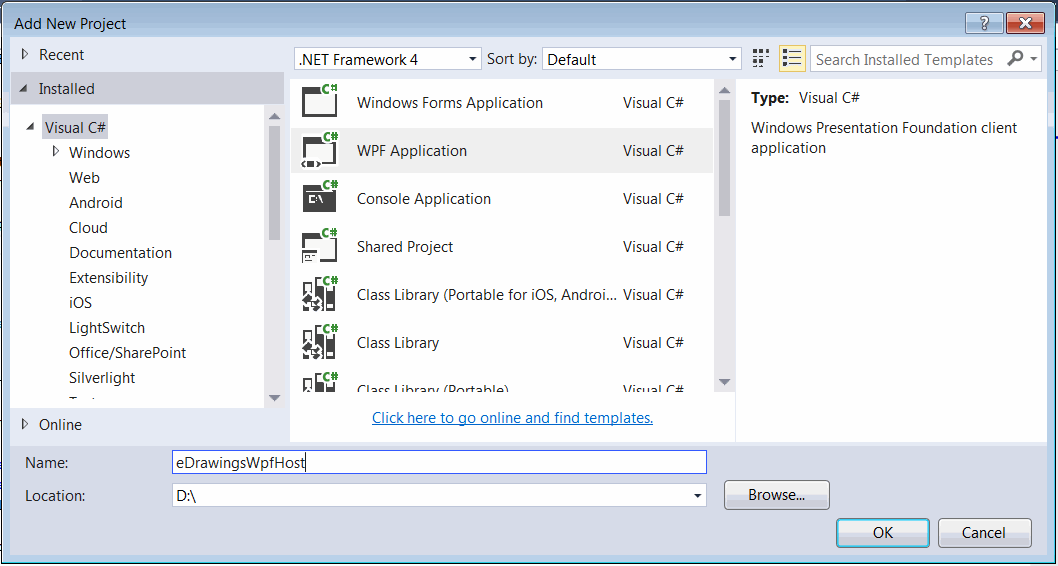
Task: Click the Windows Forms Application name text
Action: coord(449,103)
